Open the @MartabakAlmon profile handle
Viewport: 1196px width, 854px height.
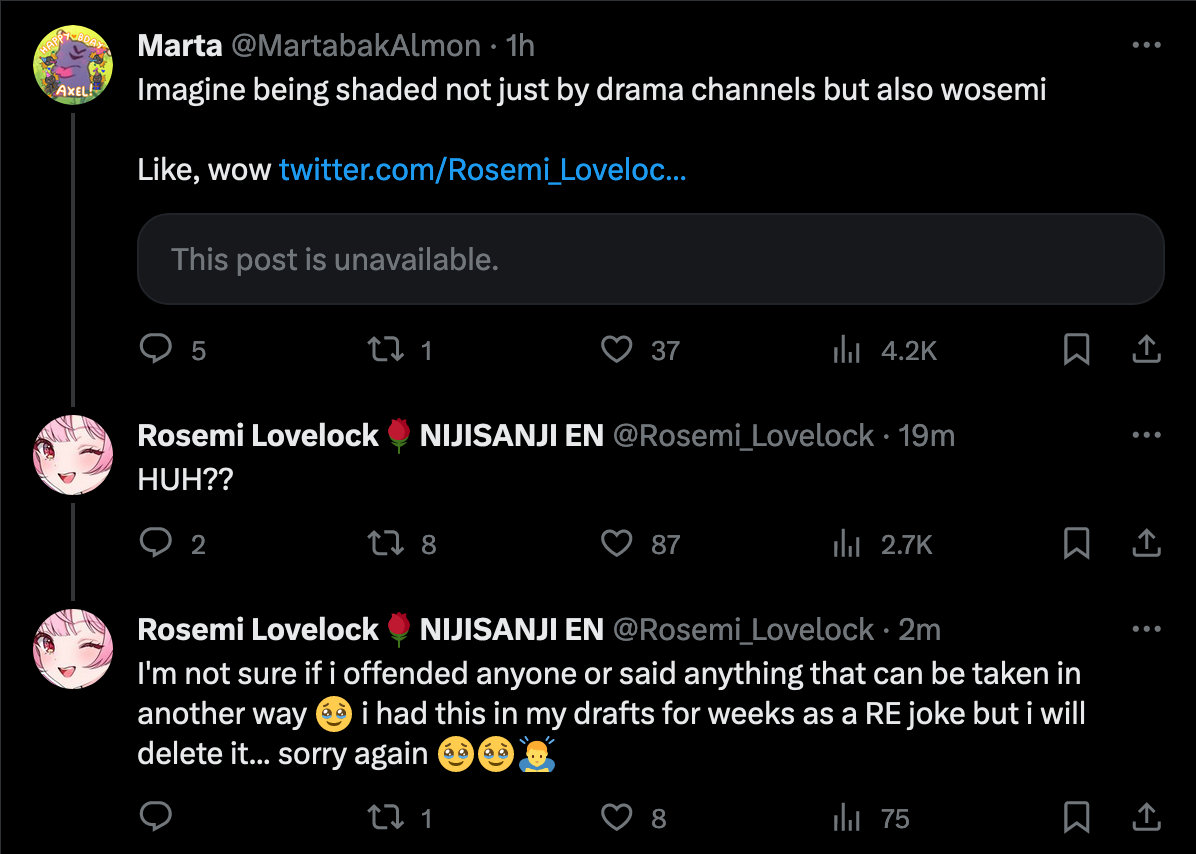(x=356, y=45)
